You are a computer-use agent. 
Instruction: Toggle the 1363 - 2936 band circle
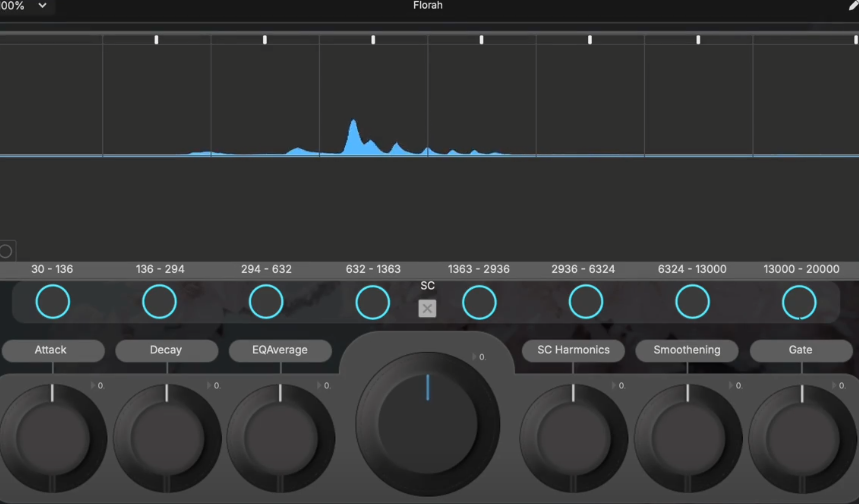pyautogui.click(x=479, y=301)
